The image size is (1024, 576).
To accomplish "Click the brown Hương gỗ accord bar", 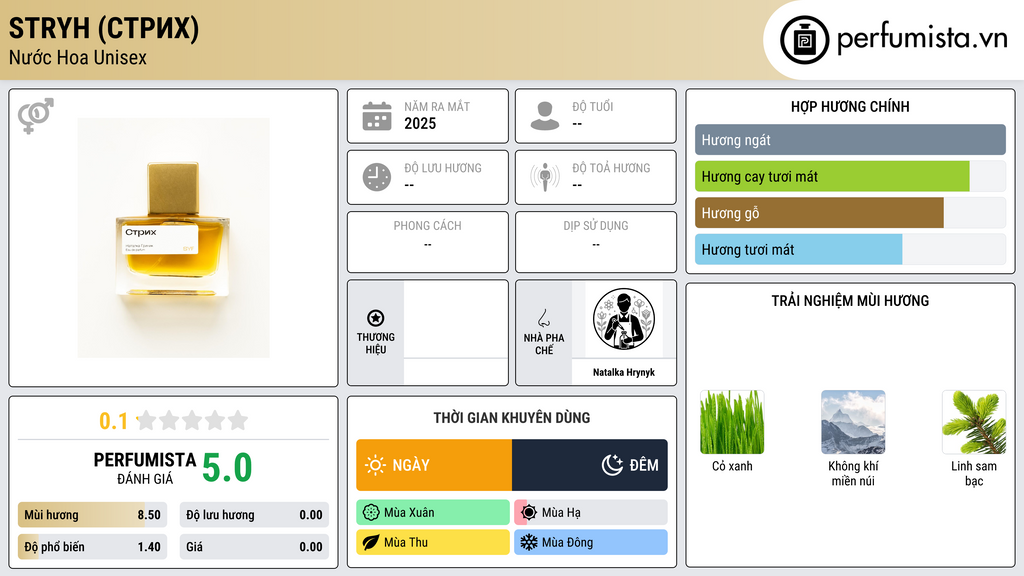I will point(819,213).
